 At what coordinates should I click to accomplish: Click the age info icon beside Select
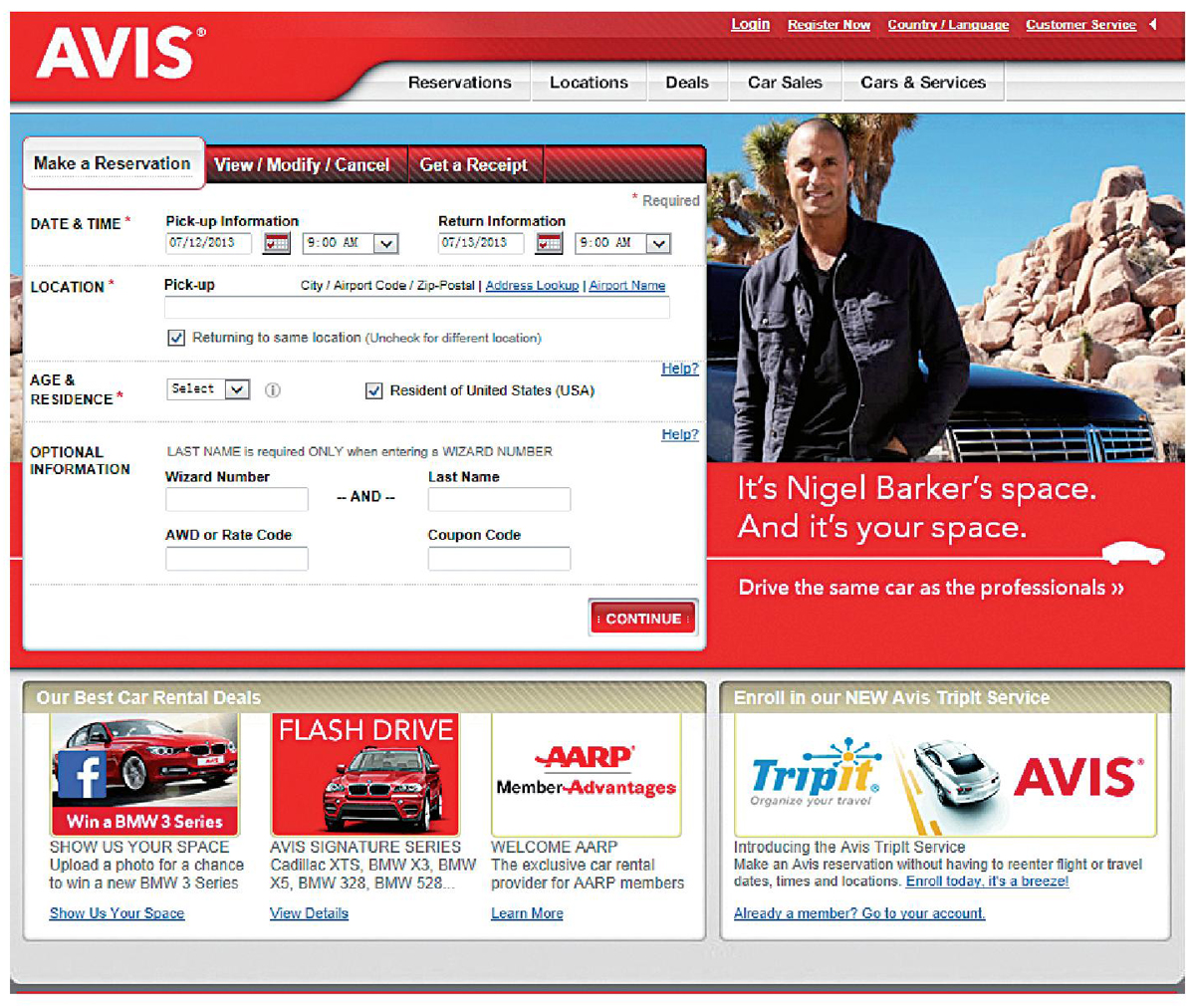272,390
